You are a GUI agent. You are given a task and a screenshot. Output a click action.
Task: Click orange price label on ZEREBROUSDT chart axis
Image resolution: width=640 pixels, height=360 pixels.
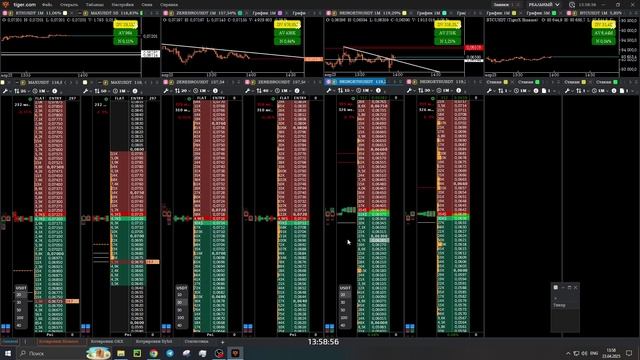tap(313, 59)
